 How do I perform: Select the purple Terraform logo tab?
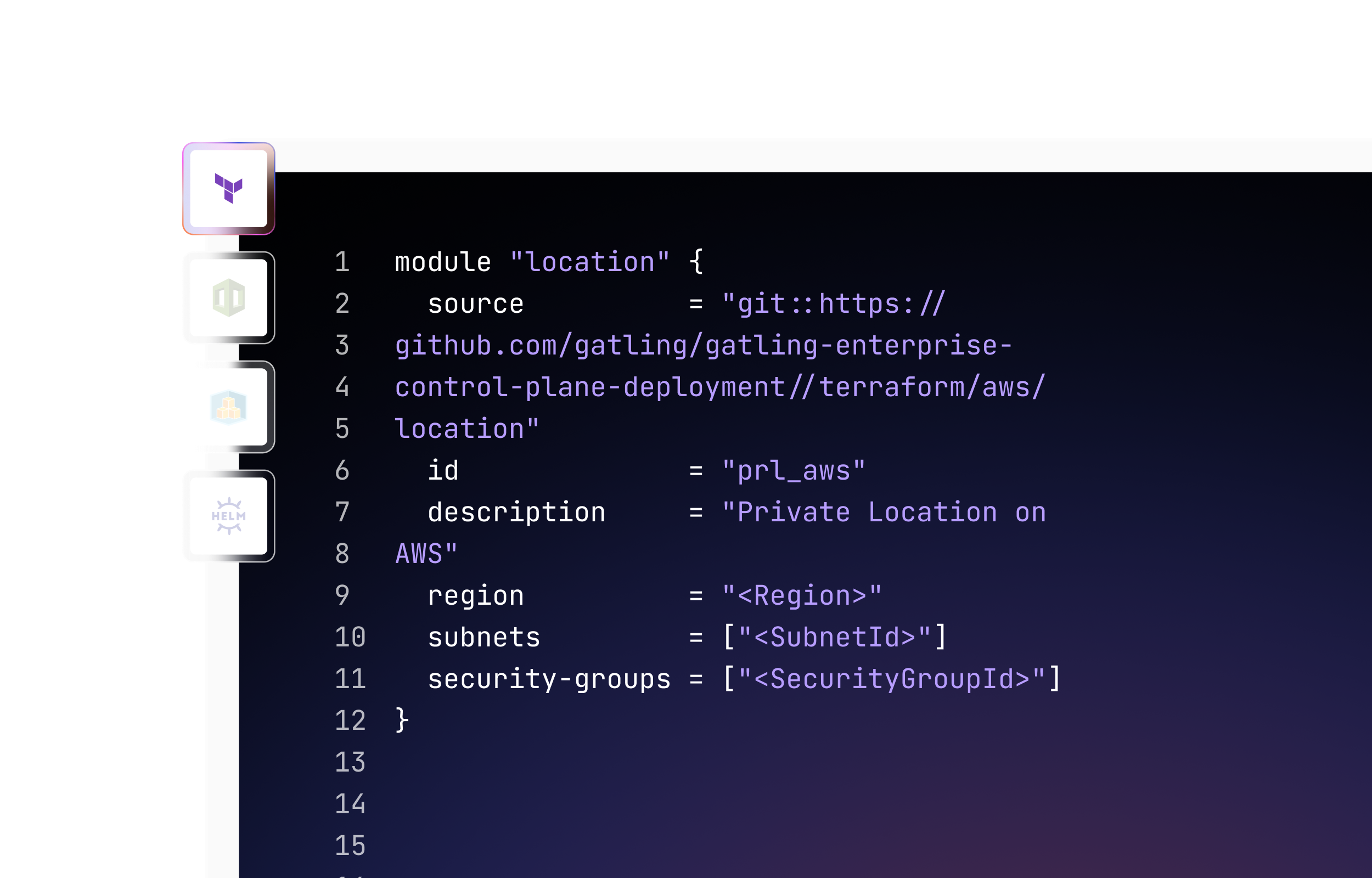pos(228,188)
